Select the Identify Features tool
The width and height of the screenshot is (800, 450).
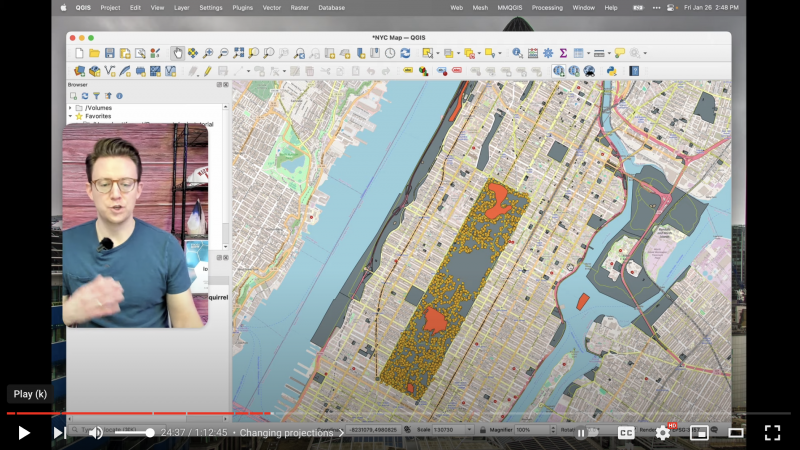pos(517,53)
